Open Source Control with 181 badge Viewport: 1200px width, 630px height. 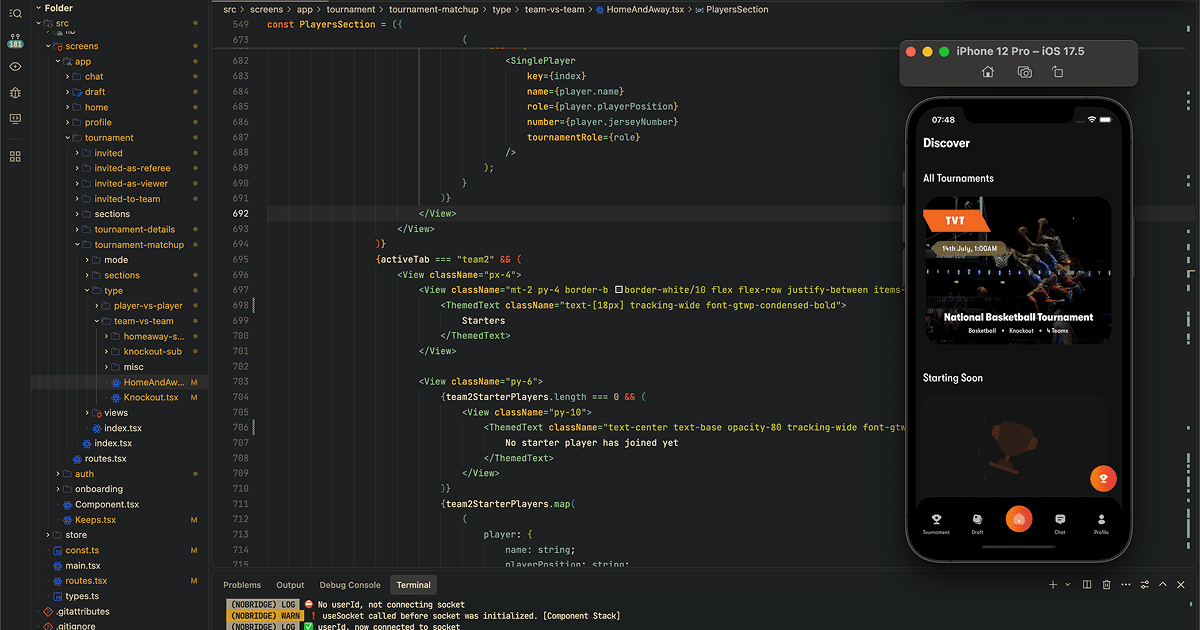pos(15,41)
